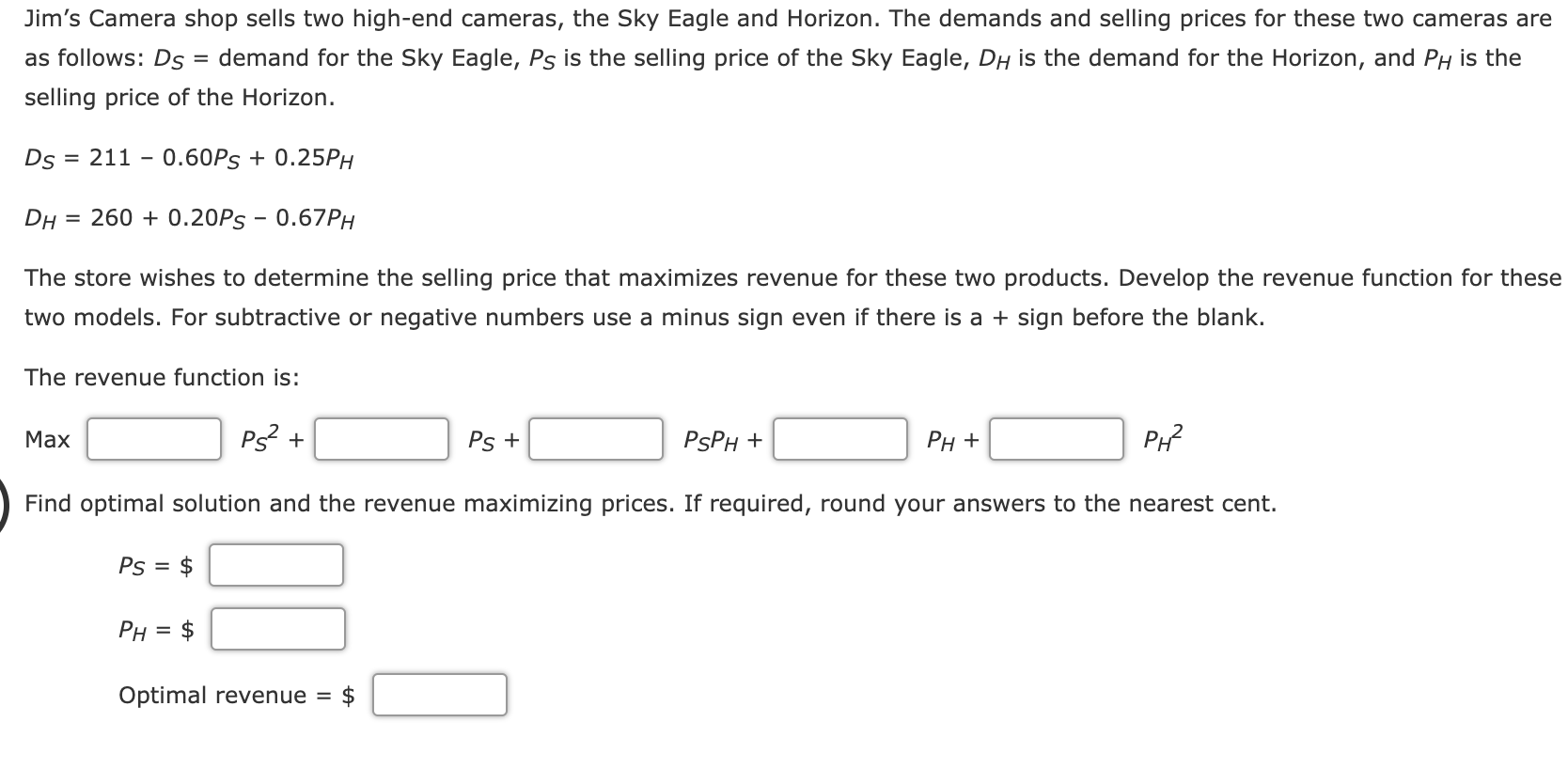Click "The revenue function is:" text
The width and height of the screenshot is (1568, 769).
click(162, 377)
